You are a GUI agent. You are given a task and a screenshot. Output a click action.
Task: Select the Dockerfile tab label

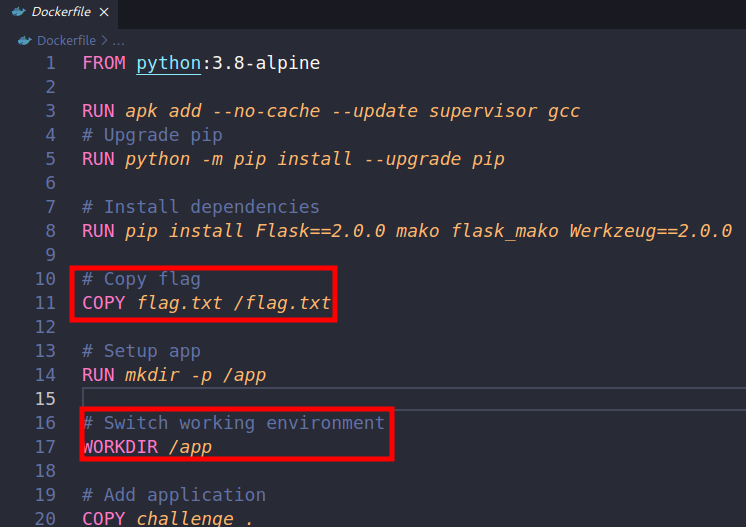coord(60,12)
